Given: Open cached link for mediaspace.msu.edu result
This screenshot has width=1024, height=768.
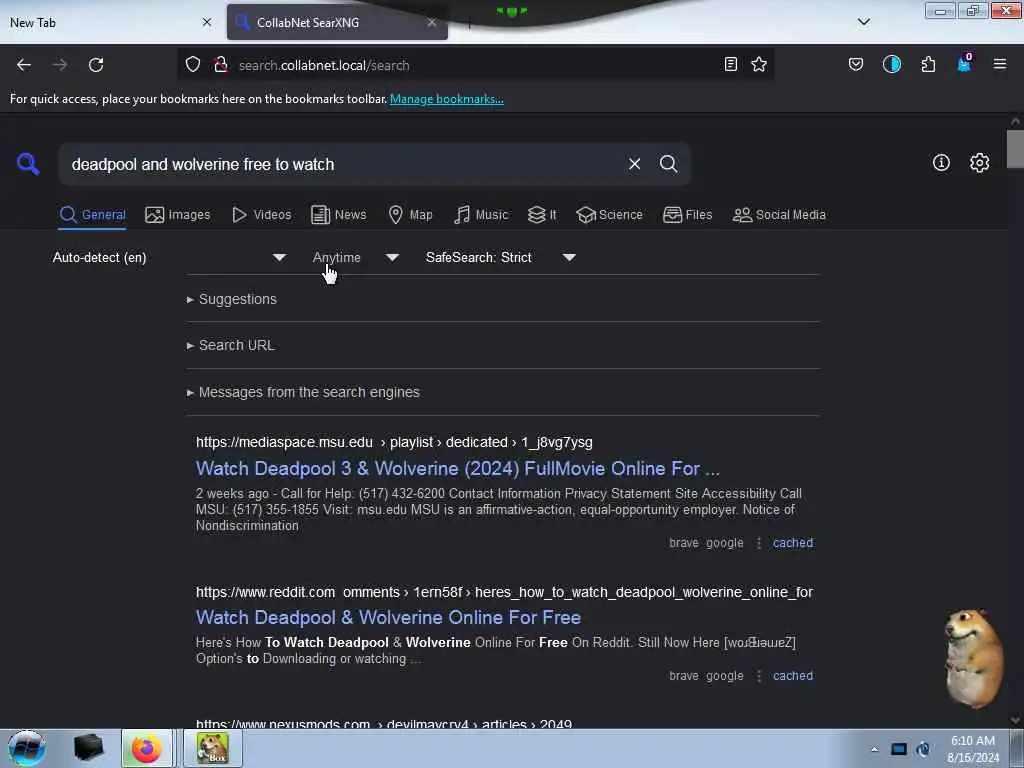Looking at the screenshot, I should [x=793, y=543].
